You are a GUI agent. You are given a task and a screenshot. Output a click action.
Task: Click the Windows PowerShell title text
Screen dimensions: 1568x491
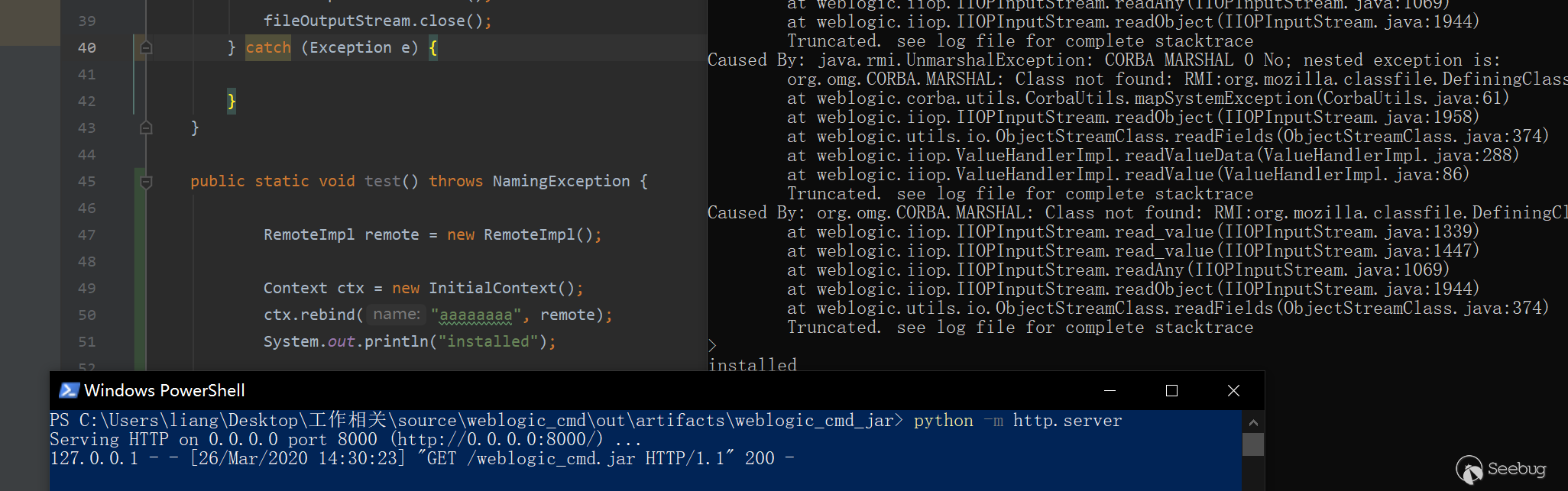click(x=164, y=390)
